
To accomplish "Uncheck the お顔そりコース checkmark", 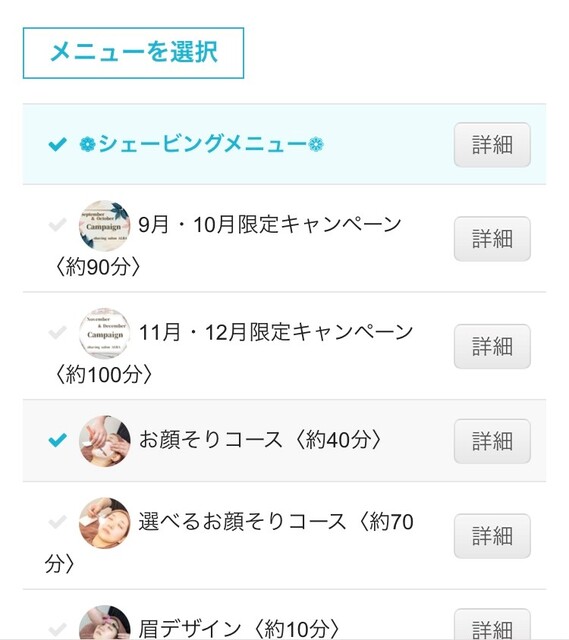I will tap(57, 440).
